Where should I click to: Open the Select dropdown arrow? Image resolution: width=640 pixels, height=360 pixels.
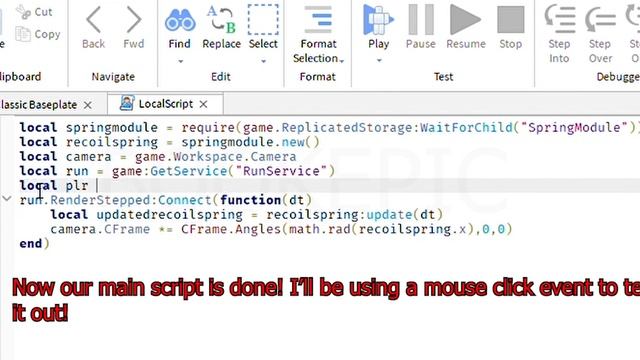[x=264, y=61]
